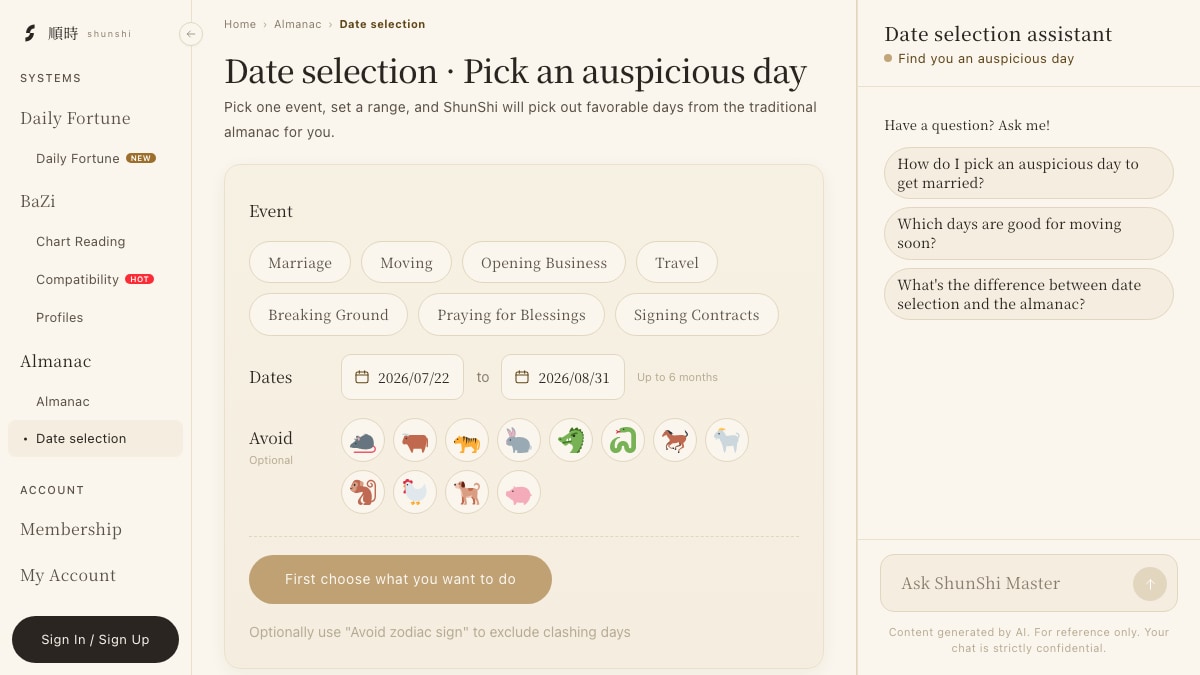
Task: Collapse the sidebar with the arrow button
Action: (x=191, y=34)
